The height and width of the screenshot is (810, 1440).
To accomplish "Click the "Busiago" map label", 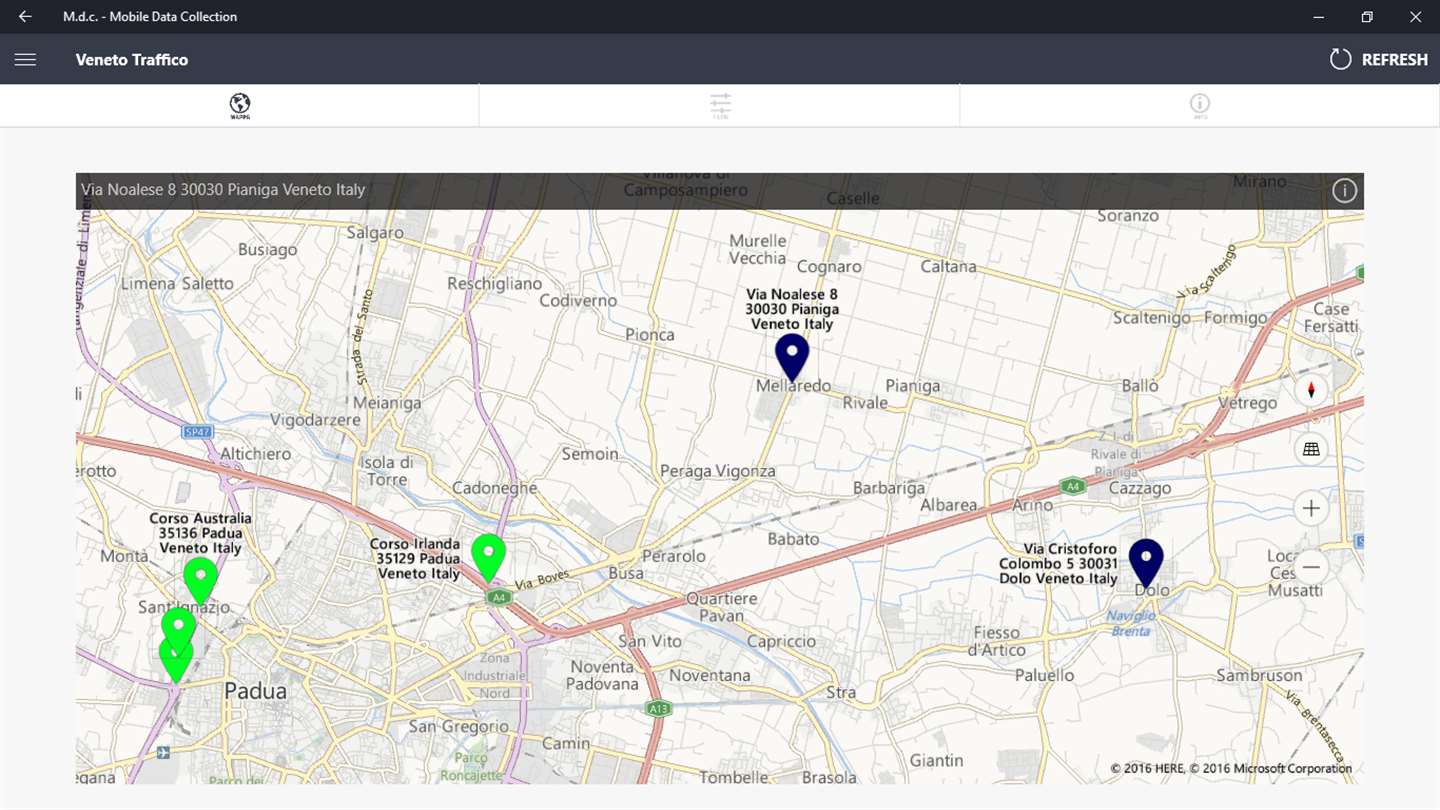I will pos(268,250).
